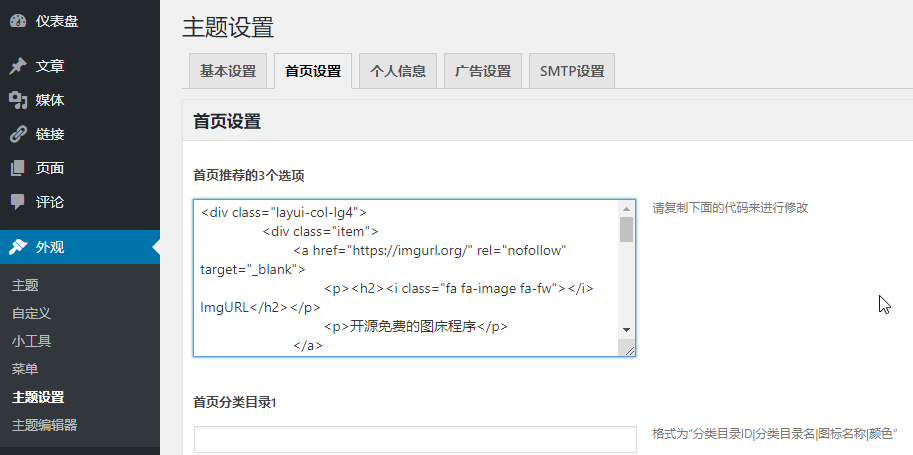Click the Dashboard gauge icon
Viewport: 913px width, 455px height.
[x=18, y=21]
